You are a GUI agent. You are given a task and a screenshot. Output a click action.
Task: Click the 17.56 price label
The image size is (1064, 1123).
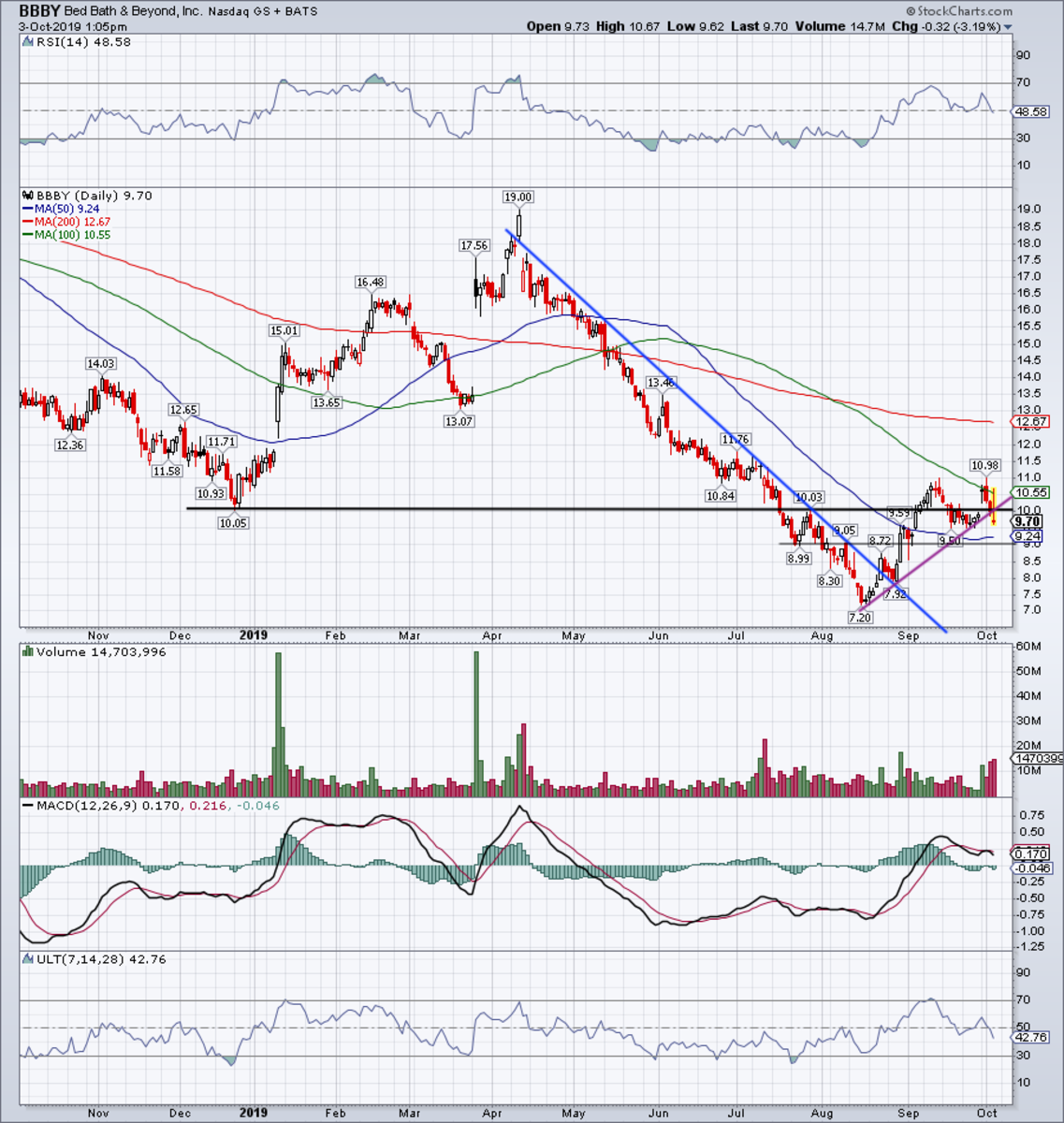pyautogui.click(x=474, y=245)
